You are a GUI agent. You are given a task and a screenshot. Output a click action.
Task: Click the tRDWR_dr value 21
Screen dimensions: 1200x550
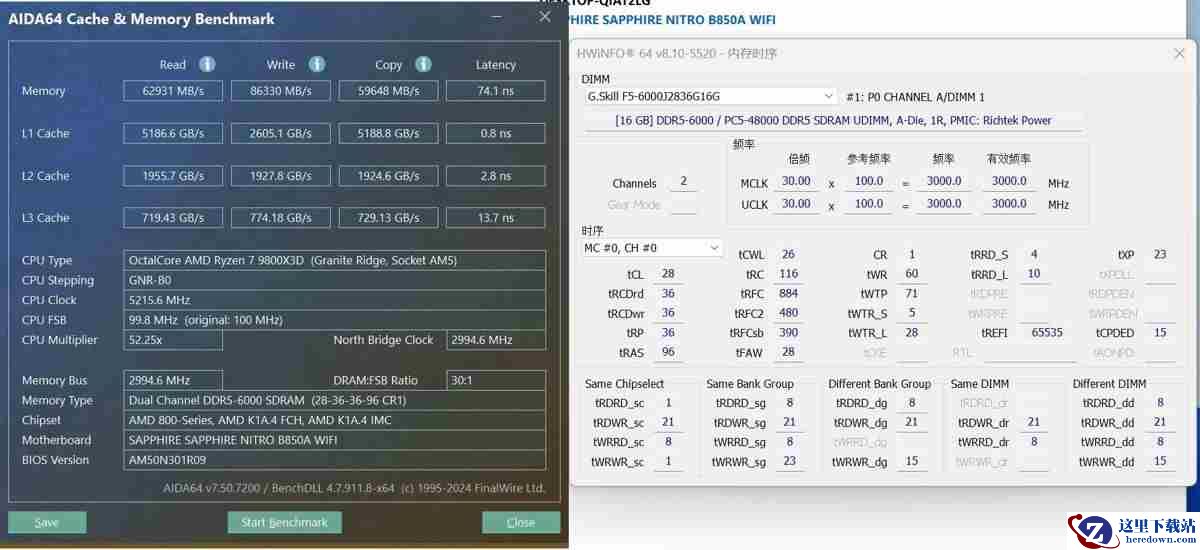coord(1034,422)
